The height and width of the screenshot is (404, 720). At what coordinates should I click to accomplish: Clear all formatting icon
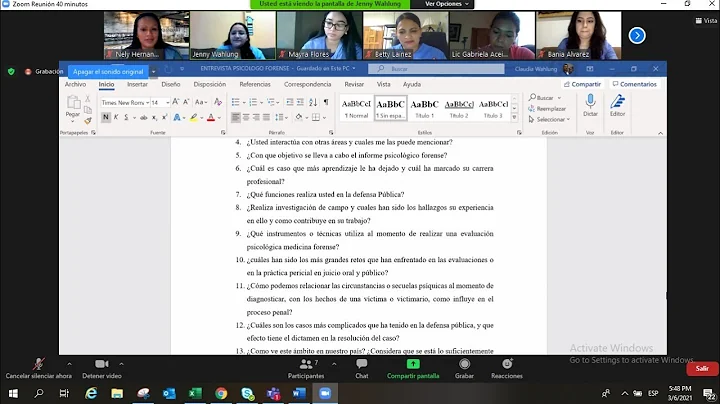[x=218, y=102]
